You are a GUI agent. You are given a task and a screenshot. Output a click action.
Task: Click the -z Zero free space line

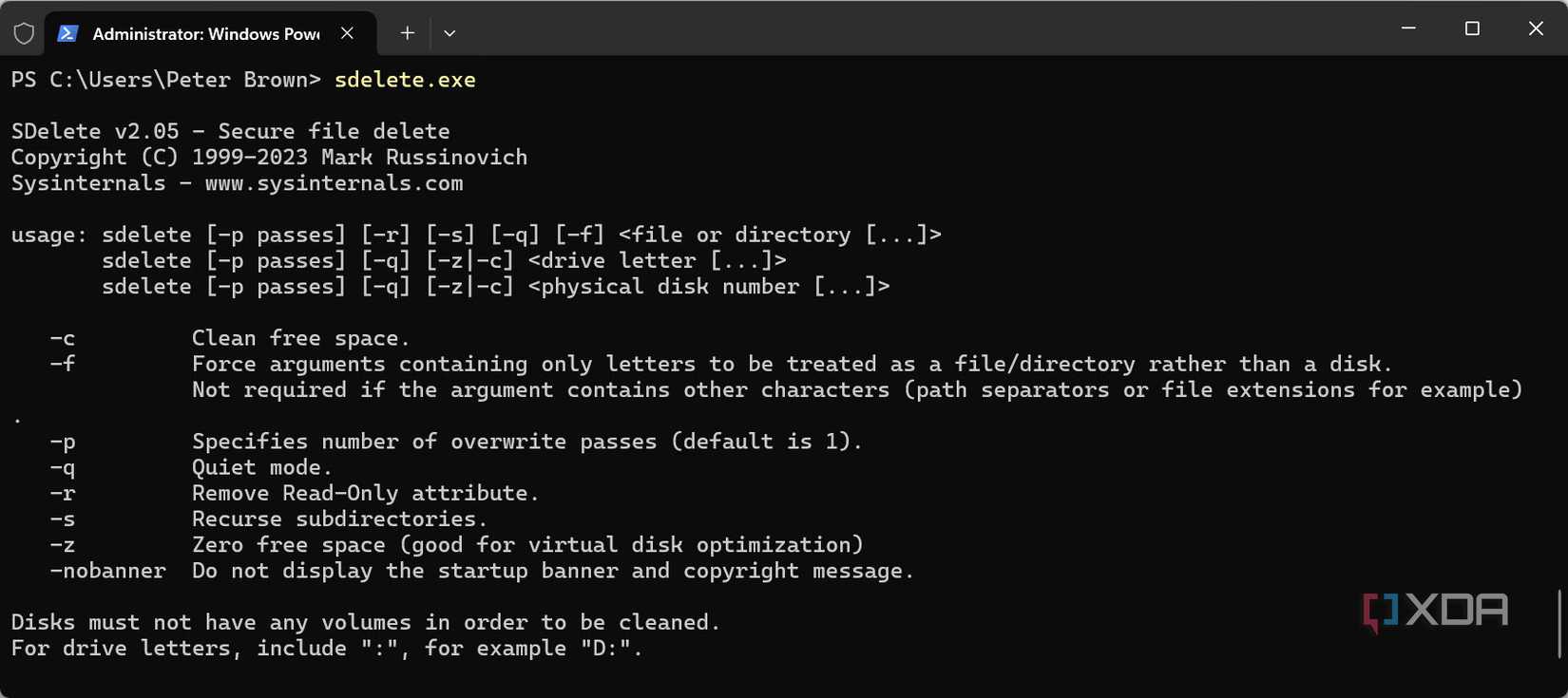click(x=456, y=544)
